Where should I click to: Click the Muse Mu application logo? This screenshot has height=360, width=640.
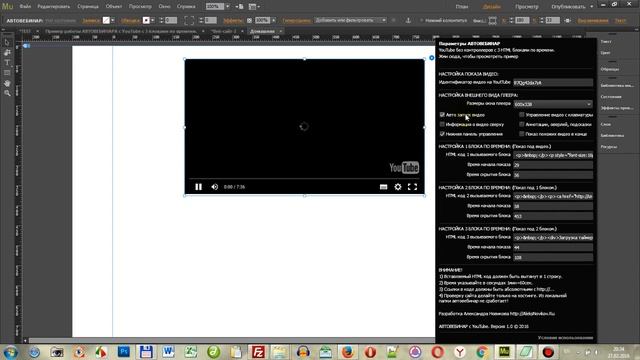click(x=7, y=7)
